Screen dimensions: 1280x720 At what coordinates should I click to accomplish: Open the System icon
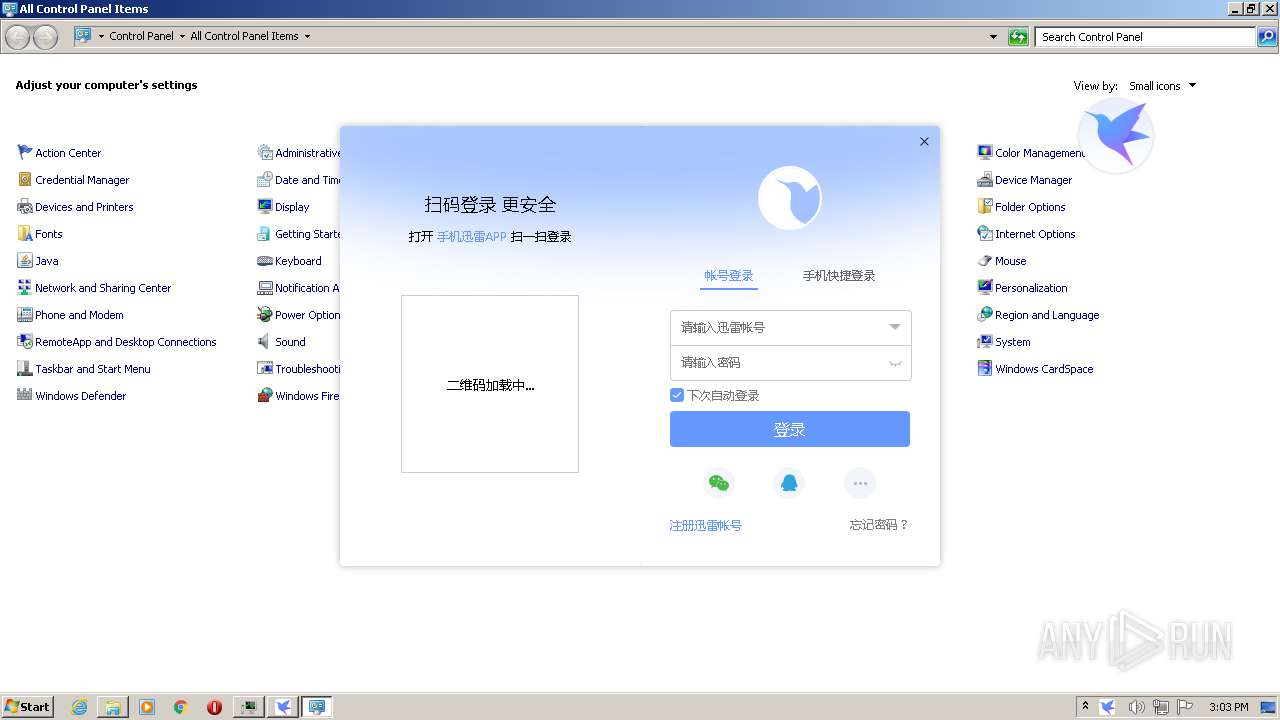click(x=985, y=341)
